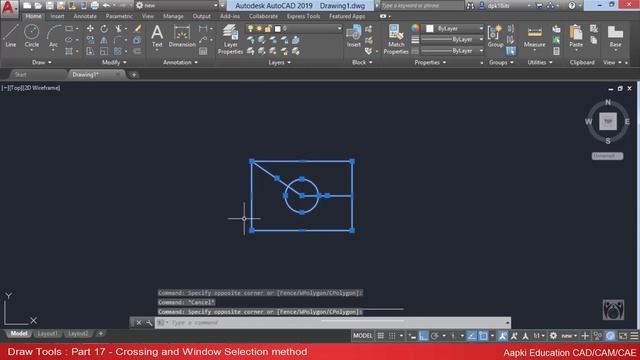Switch to the View ribbon tab
The width and height of the screenshot is (640, 360).
(148, 16)
